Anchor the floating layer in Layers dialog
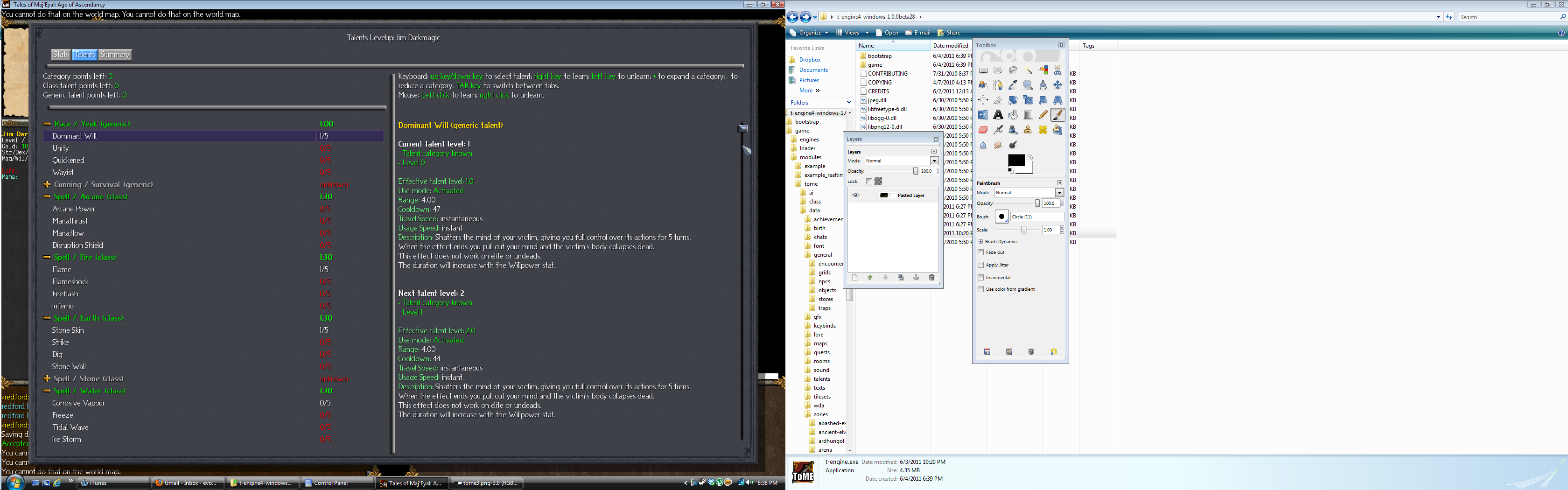This screenshot has width=1568, height=490. pyautogui.click(x=916, y=278)
